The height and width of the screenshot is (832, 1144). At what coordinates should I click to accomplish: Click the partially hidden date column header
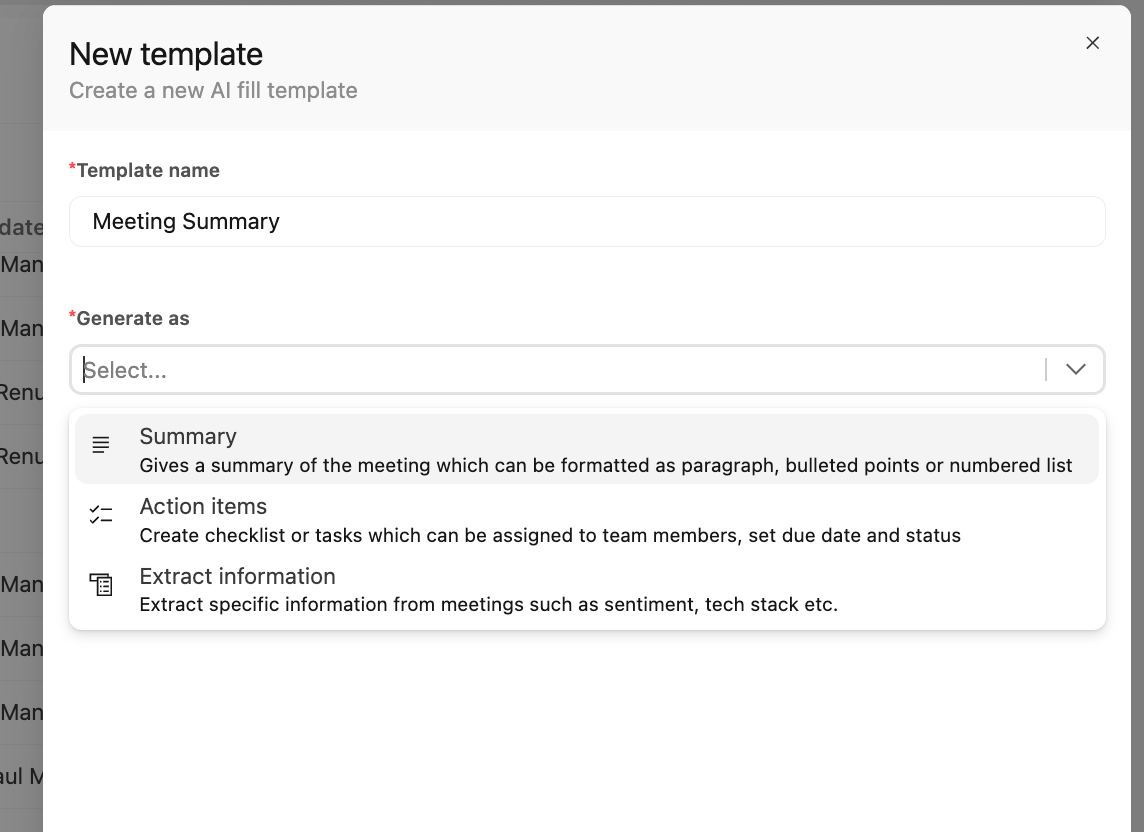pyautogui.click(x=21, y=227)
